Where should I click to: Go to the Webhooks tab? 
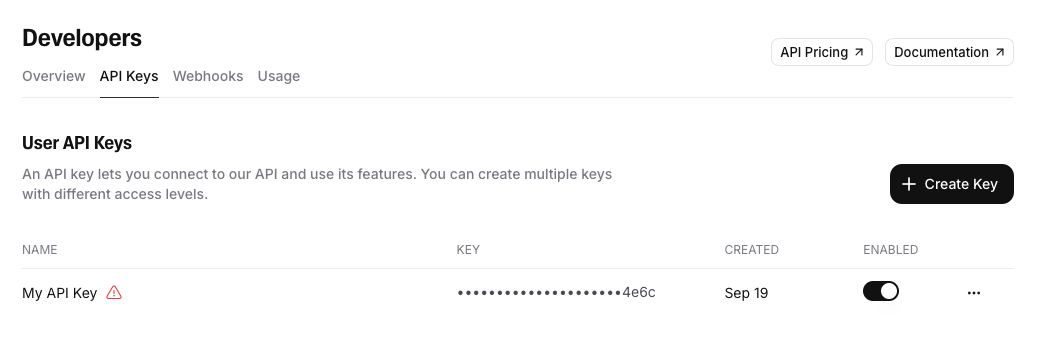tap(208, 76)
